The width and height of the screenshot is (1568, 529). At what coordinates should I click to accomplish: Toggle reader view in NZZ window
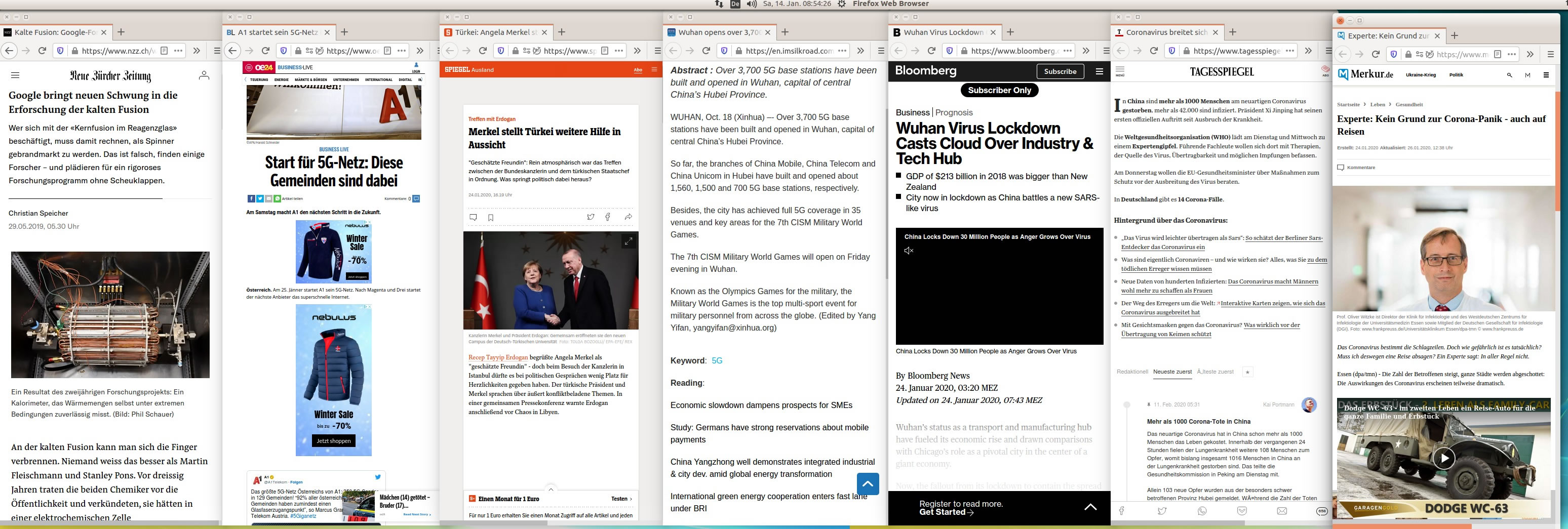164,51
